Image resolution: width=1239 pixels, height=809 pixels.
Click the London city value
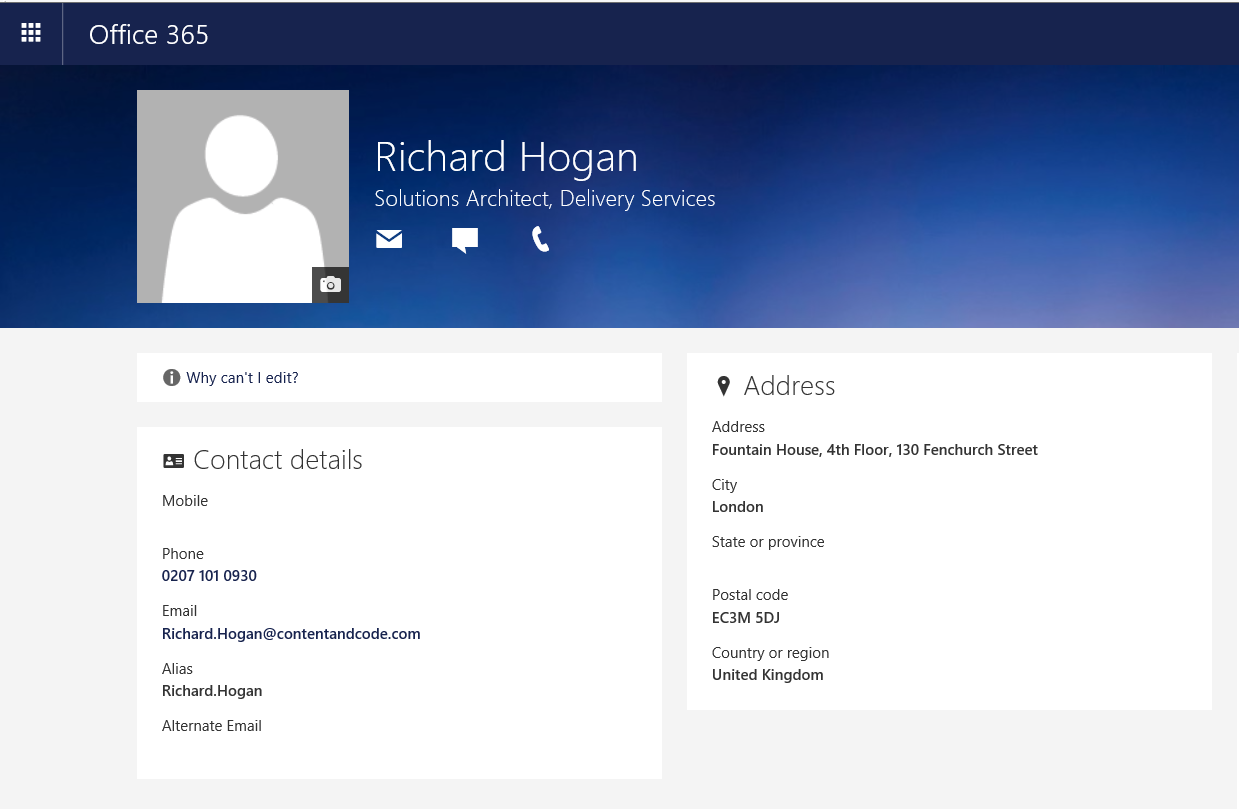point(737,507)
